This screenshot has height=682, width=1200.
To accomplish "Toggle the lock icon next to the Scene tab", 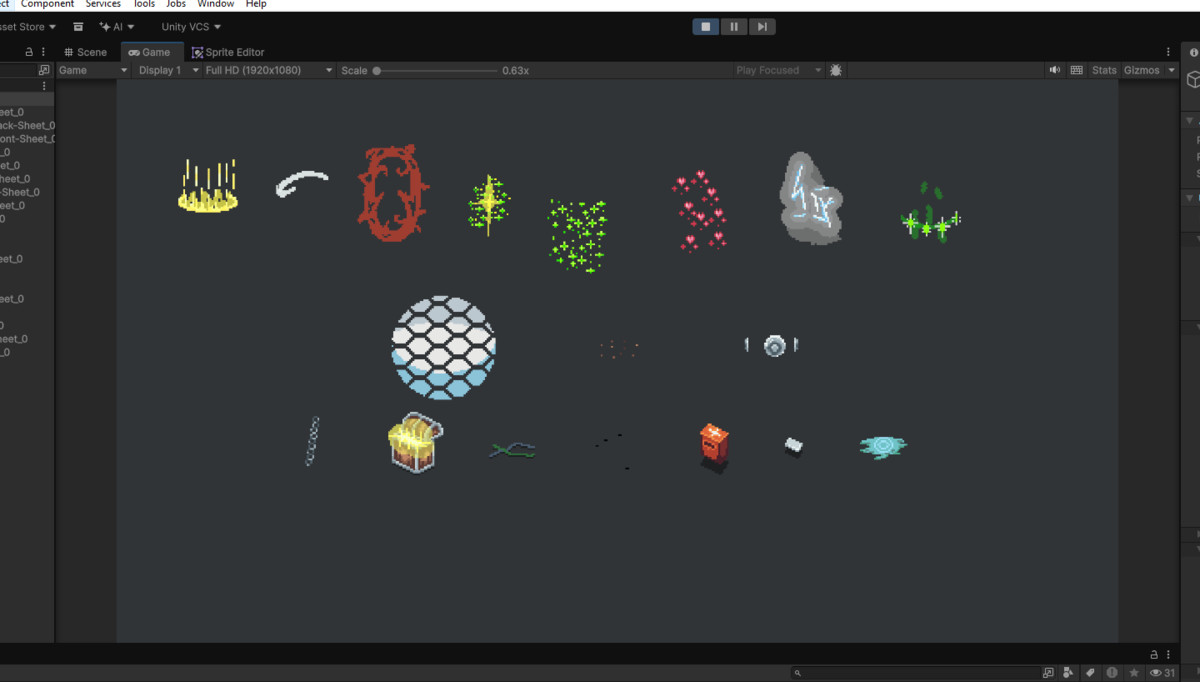I will [29, 52].
